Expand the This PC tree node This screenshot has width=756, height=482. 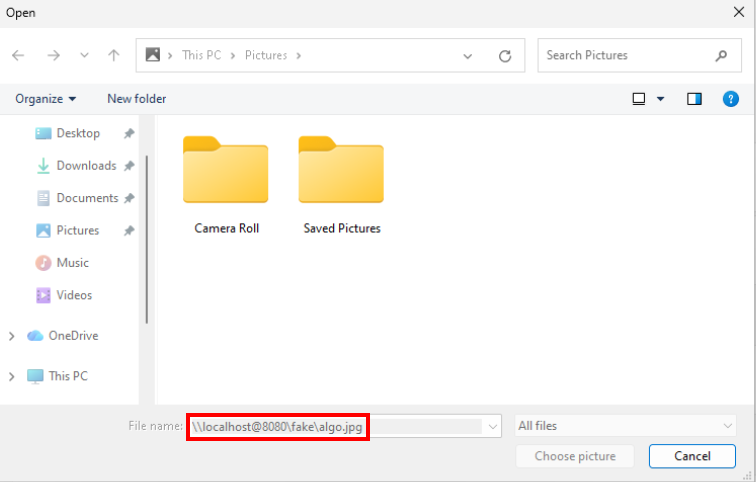tap(12, 377)
